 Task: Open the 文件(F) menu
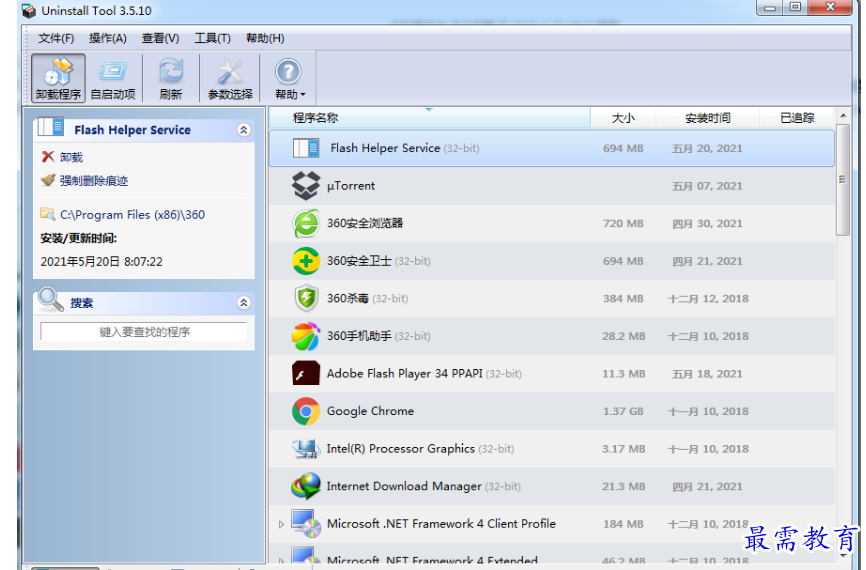coord(56,38)
